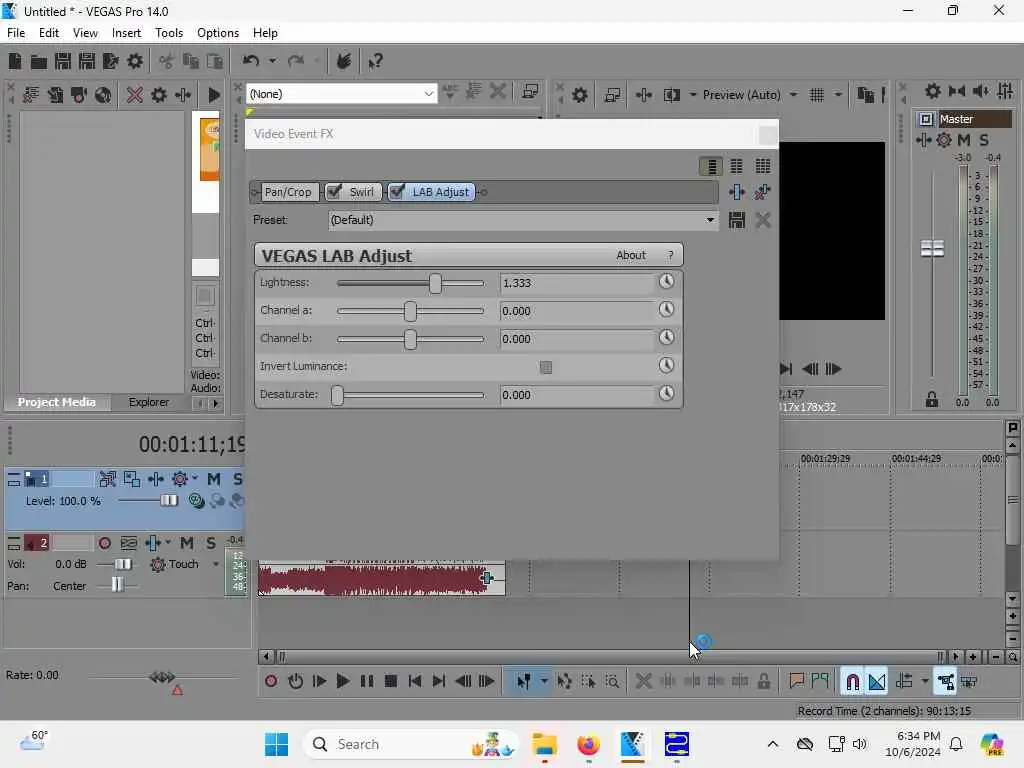Image resolution: width=1024 pixels, height=768 pixels.
Task: Open the Split Screen View dropdown arrow
Action: [693, 95]
